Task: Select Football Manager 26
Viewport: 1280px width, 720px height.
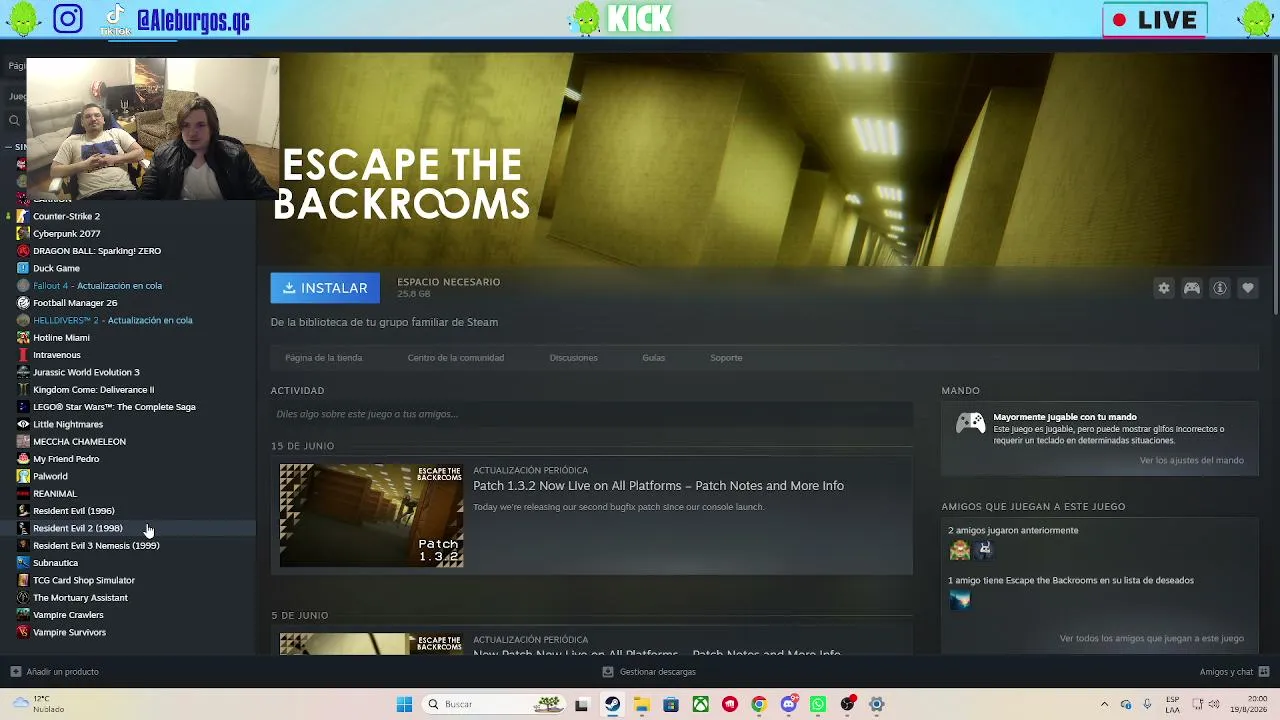Action: click(75, 303)
